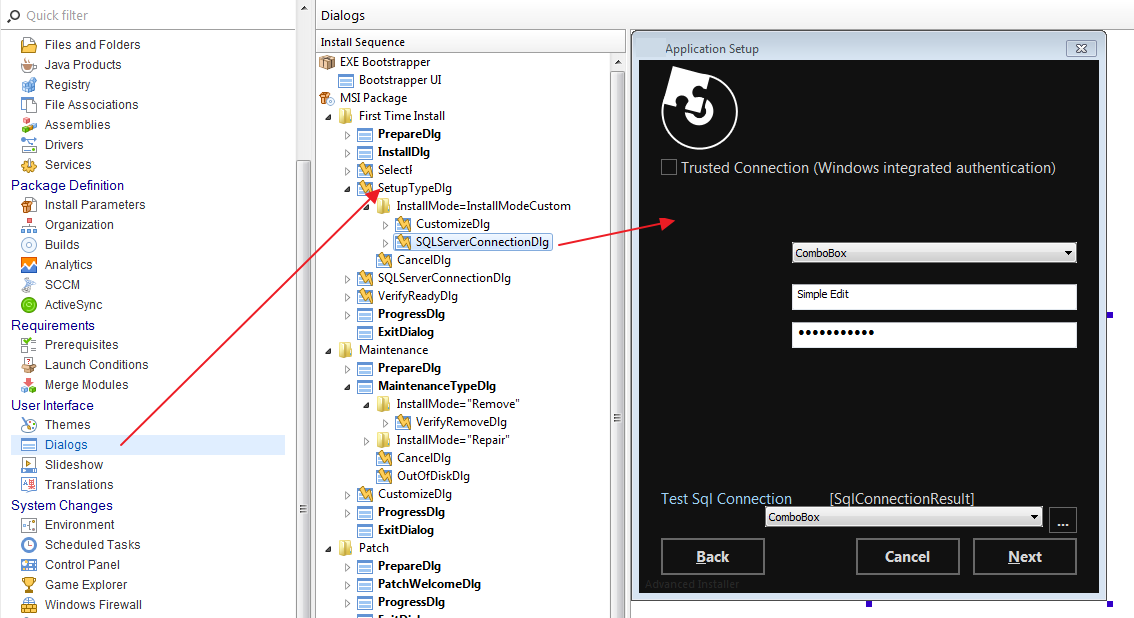This screenshot has width=1134, height=618.
Task: Open the ActiveSync icon
Action: [28, 305]
